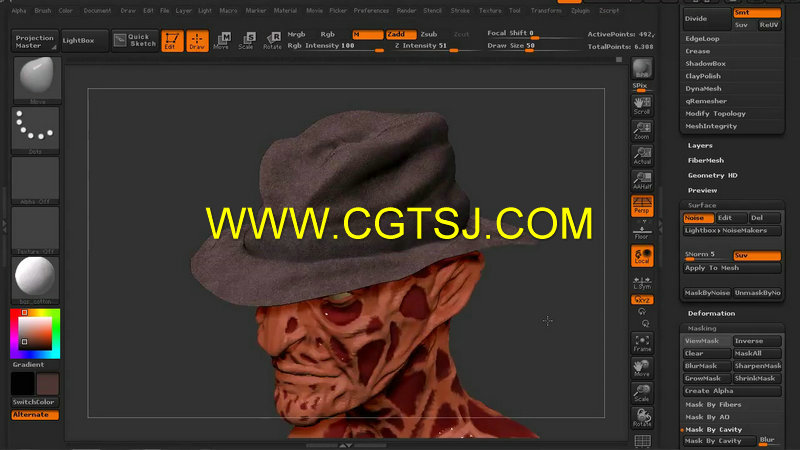Viewport: 800px width, 450px height.
Task: Open the Texture Off selector
Action: pos(35,230)
